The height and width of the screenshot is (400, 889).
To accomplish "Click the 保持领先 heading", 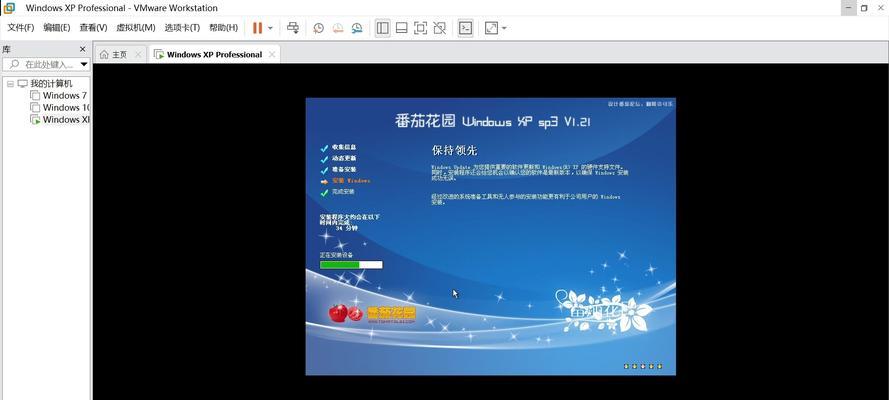I will point(455,150).
